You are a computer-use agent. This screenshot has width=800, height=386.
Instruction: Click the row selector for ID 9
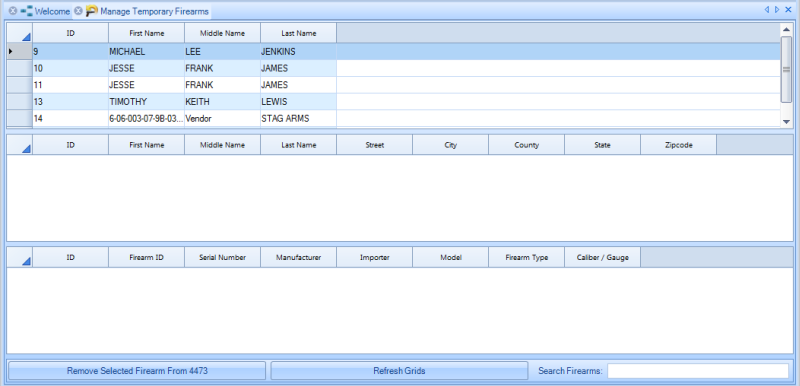point(19,52)
